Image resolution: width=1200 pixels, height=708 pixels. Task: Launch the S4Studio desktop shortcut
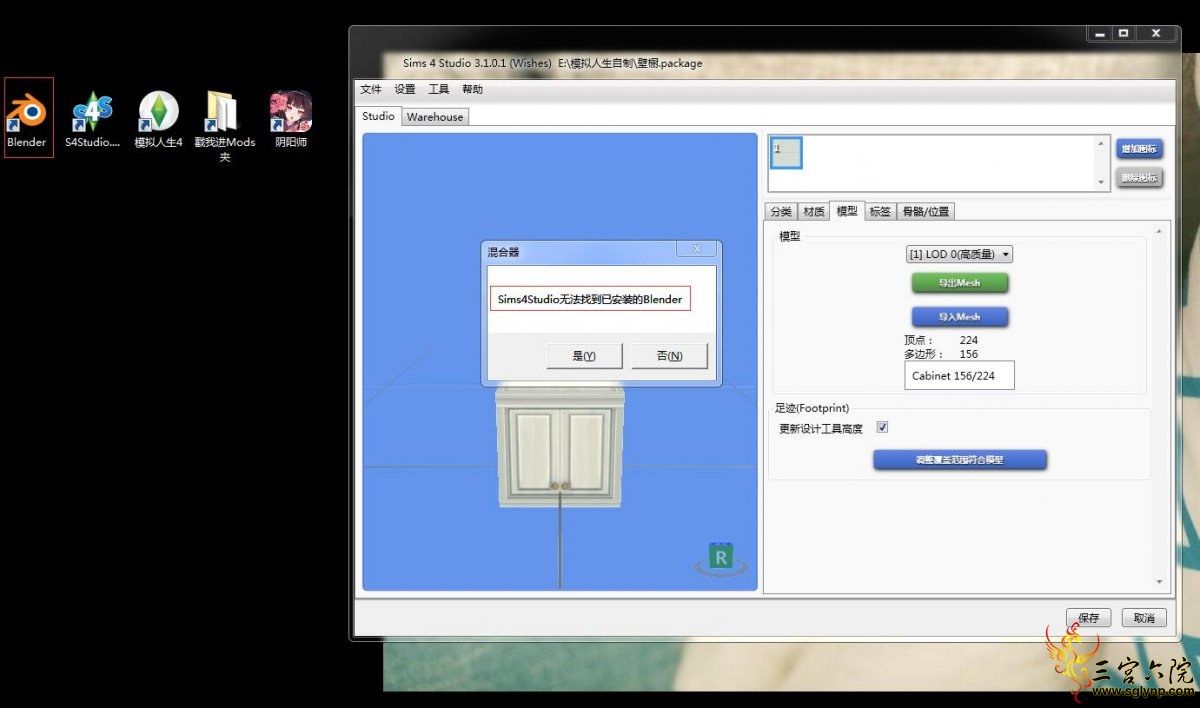(x=92, y=120)
